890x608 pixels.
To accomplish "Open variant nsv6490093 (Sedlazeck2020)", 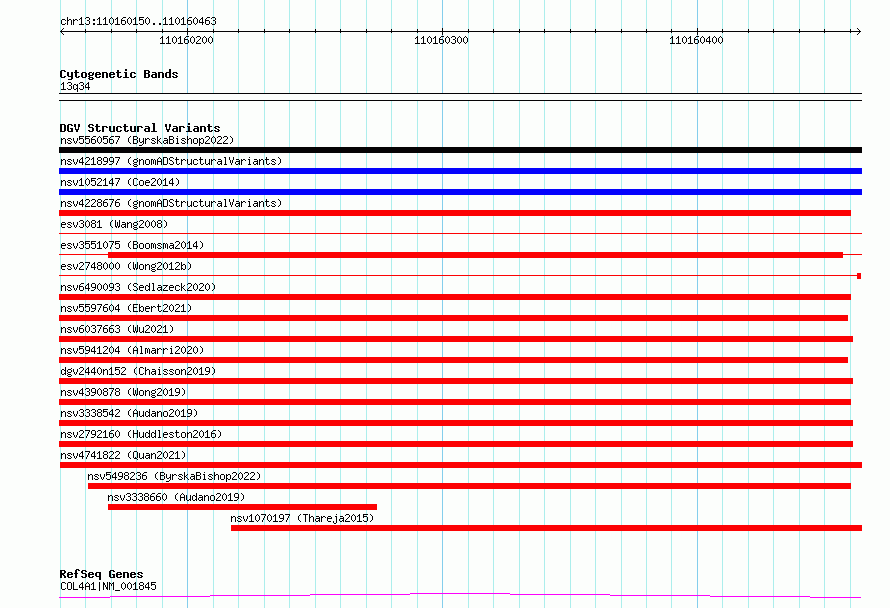I will (138, 287).
